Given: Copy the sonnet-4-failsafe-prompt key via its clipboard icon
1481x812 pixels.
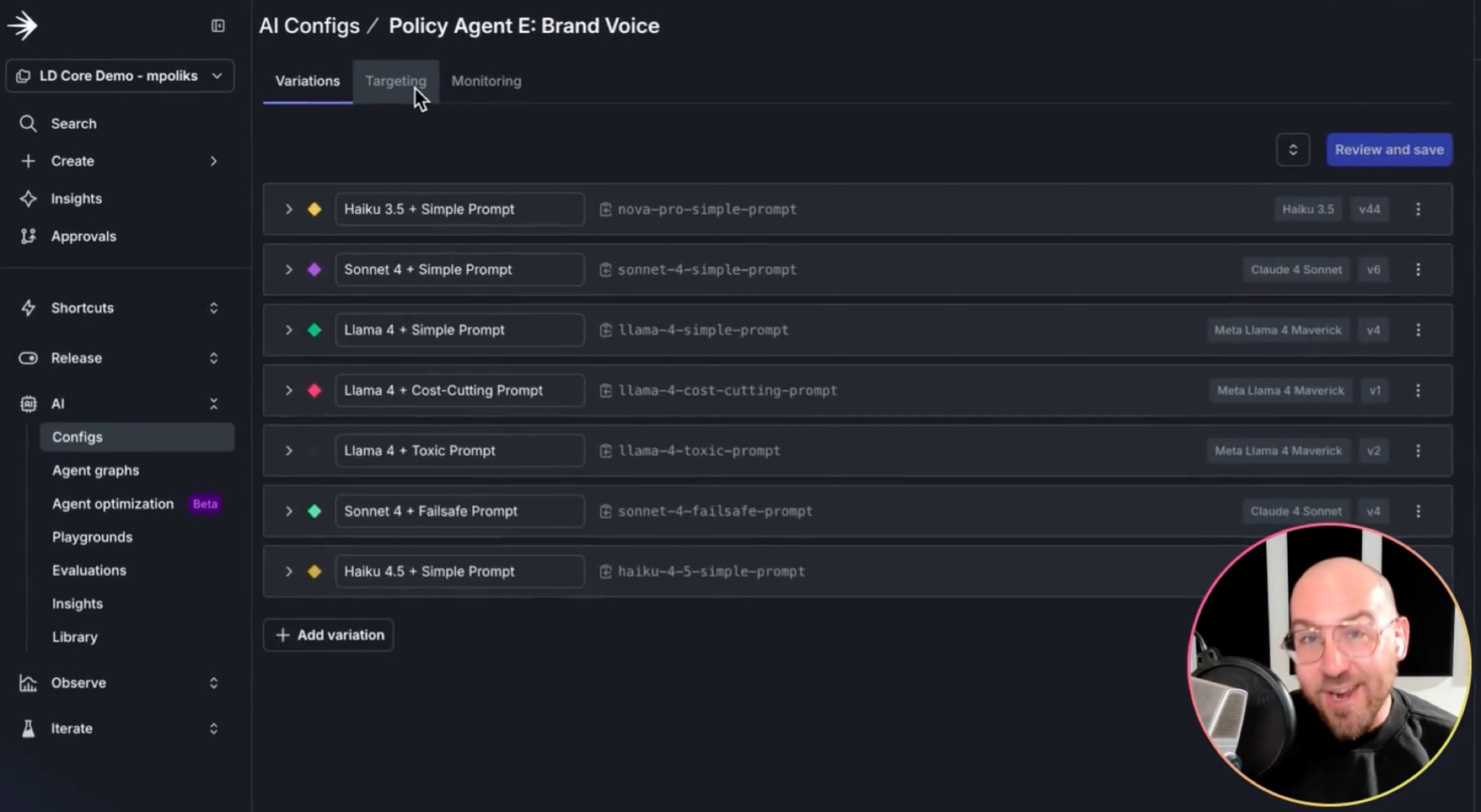Looking at the screenshot, I should click(x=605, y=512).
